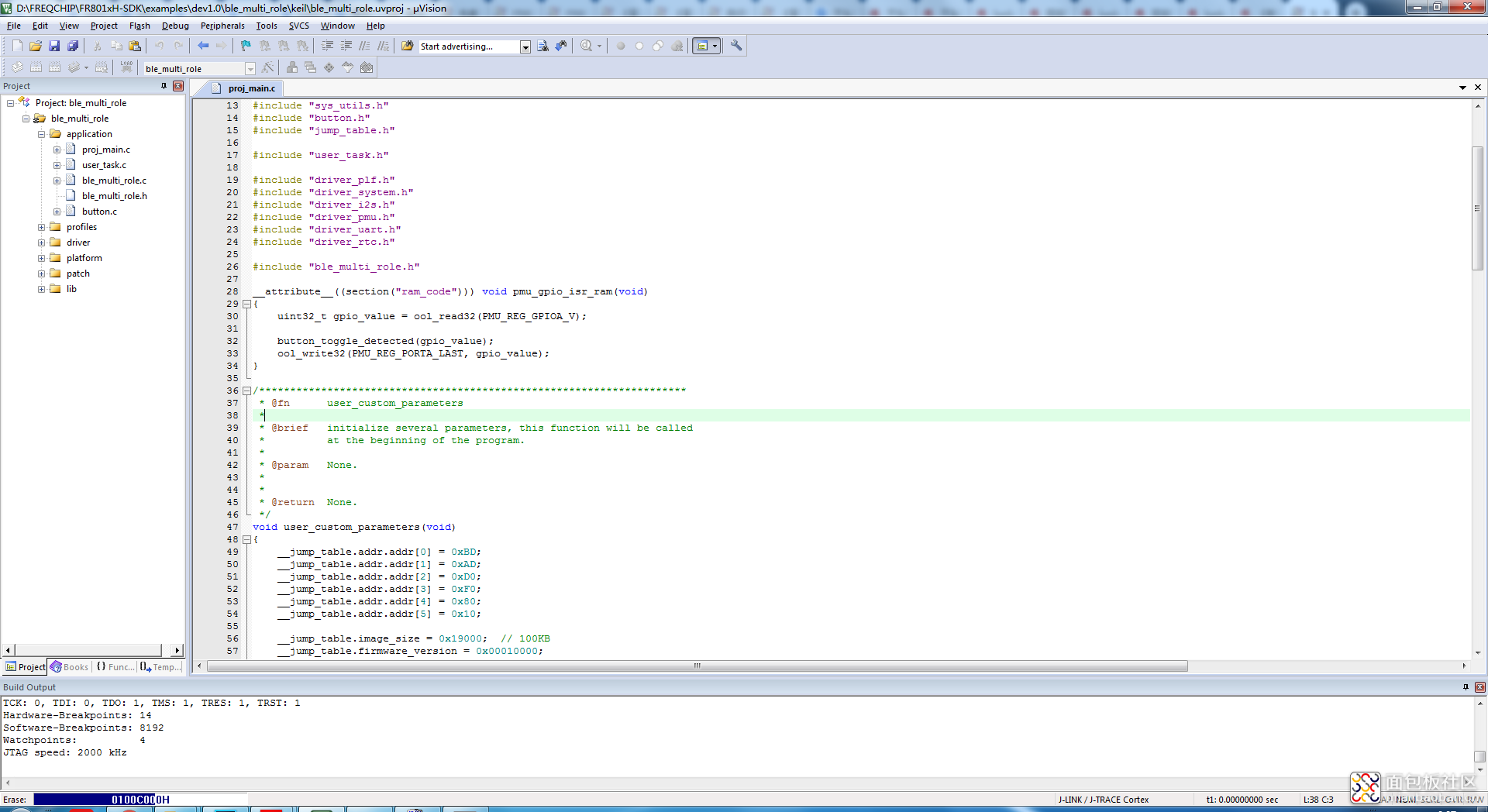Click the Paste clipboard icon
The width and height of the screenshot is (1488, 812).
click(x=135, y=46)
